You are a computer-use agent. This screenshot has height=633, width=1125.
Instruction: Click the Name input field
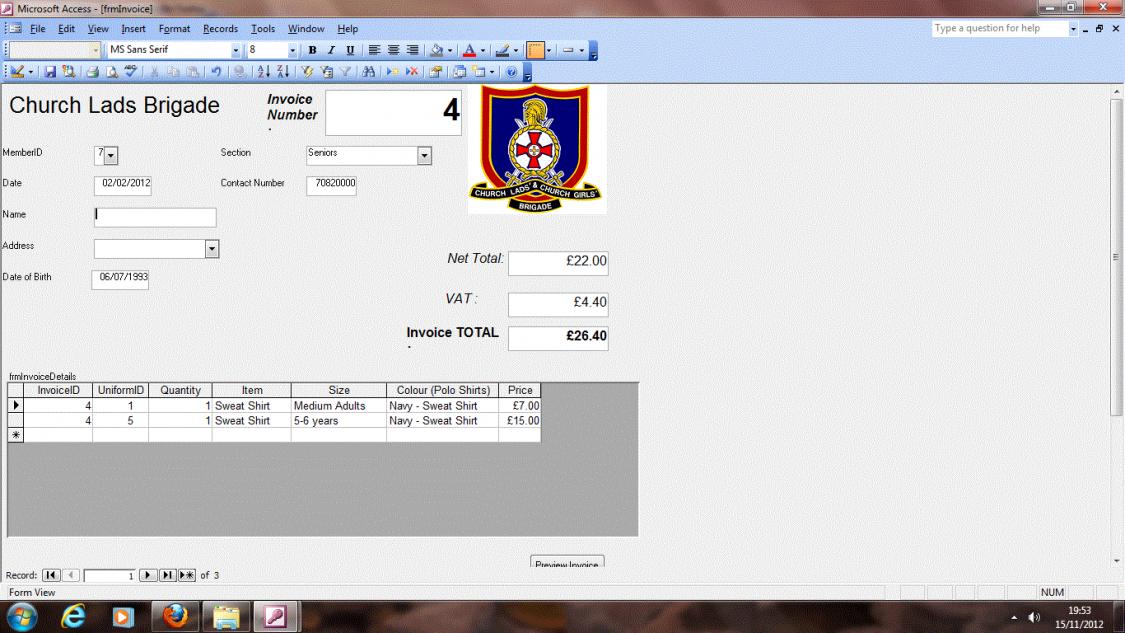click(x=155, y=217)
